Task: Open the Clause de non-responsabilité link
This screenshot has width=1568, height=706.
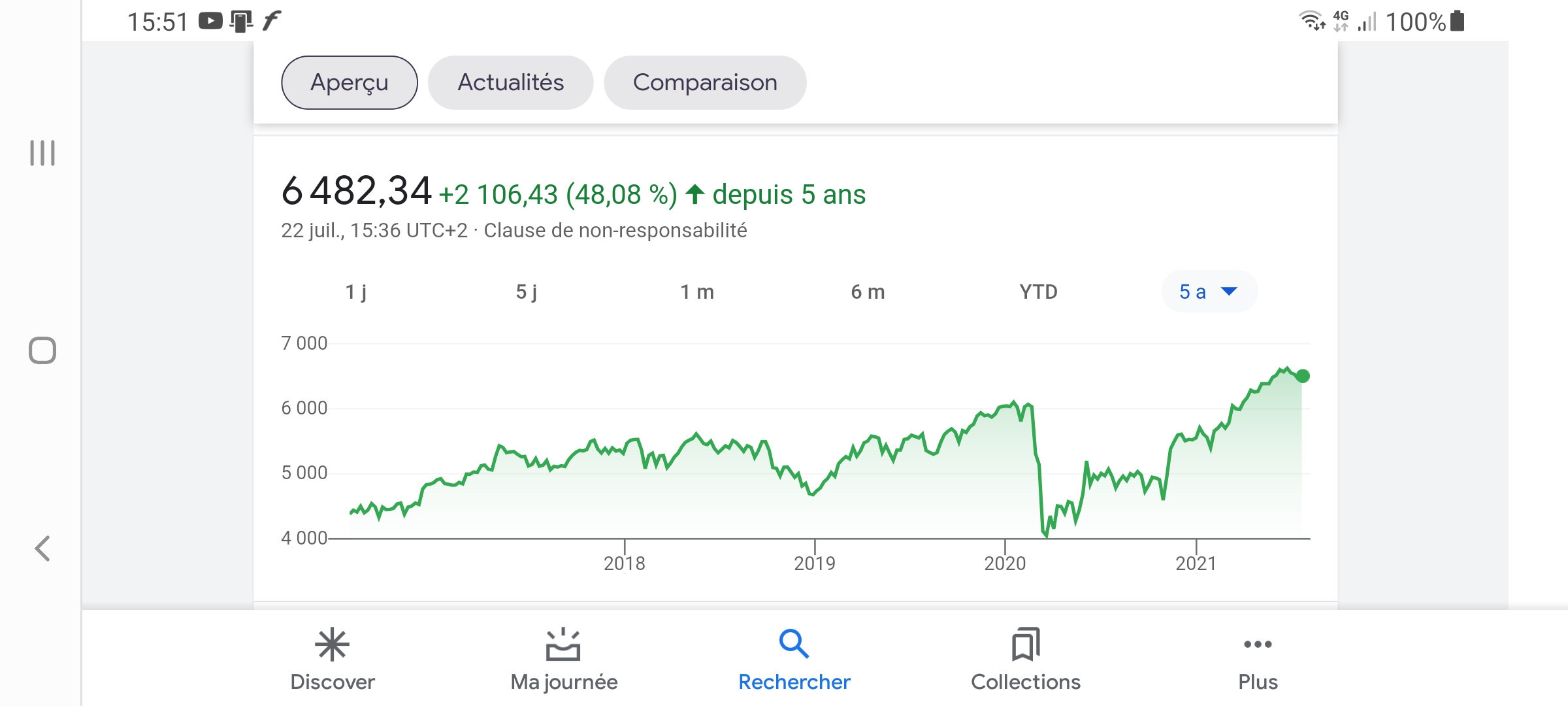Action: pyautogui.click(x=615, y=231)
